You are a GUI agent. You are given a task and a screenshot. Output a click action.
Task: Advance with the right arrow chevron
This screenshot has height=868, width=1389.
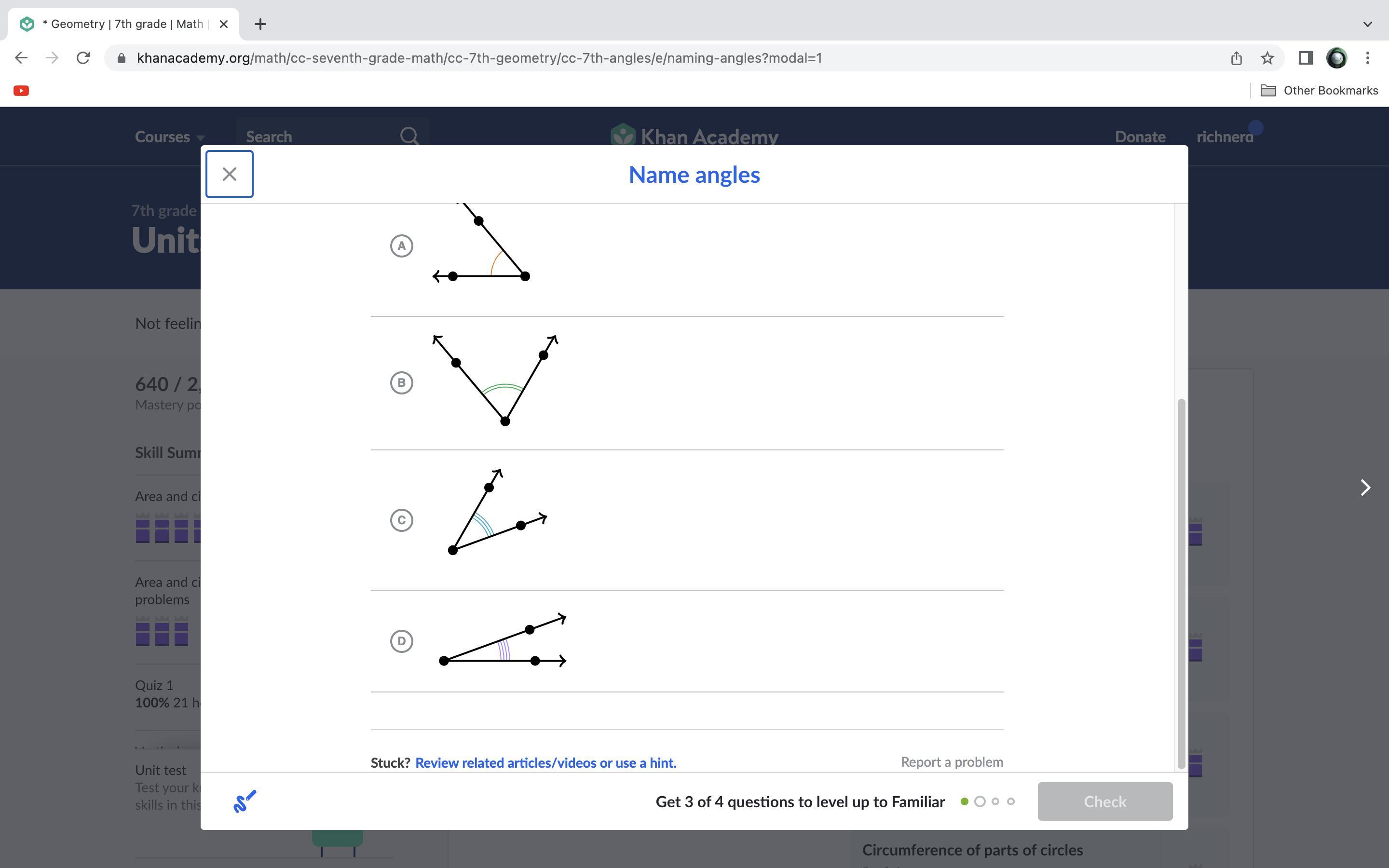click(x=1365, y=488)
